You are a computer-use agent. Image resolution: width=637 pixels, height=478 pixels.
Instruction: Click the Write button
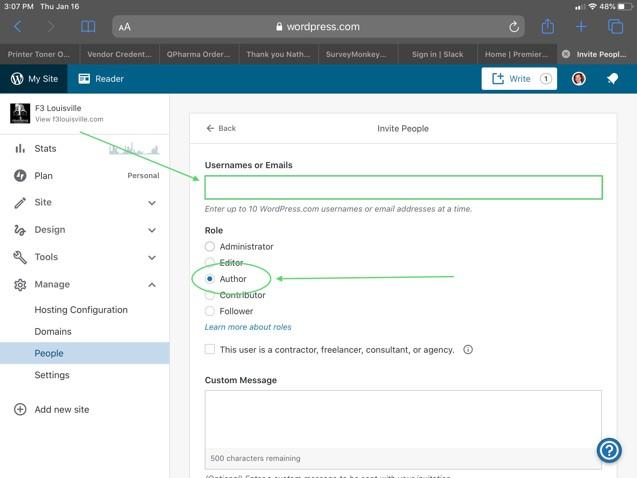tap(519, 79)
